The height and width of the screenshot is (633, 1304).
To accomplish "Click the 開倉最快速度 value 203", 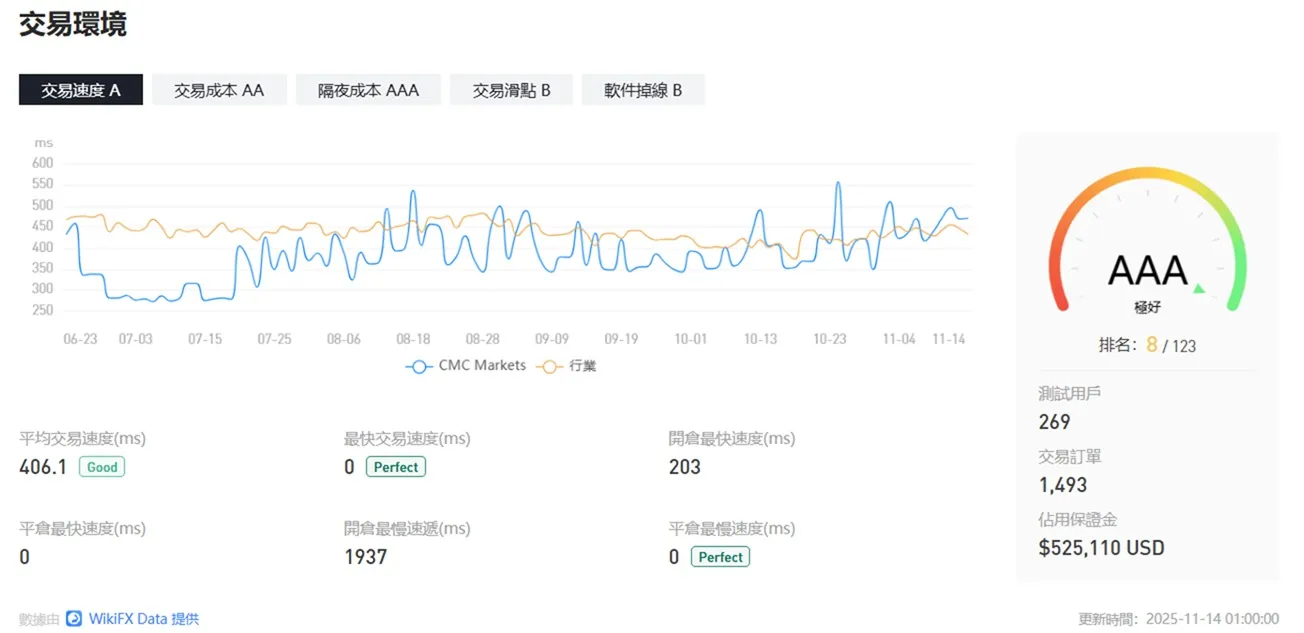I will (x=685, y=467).
